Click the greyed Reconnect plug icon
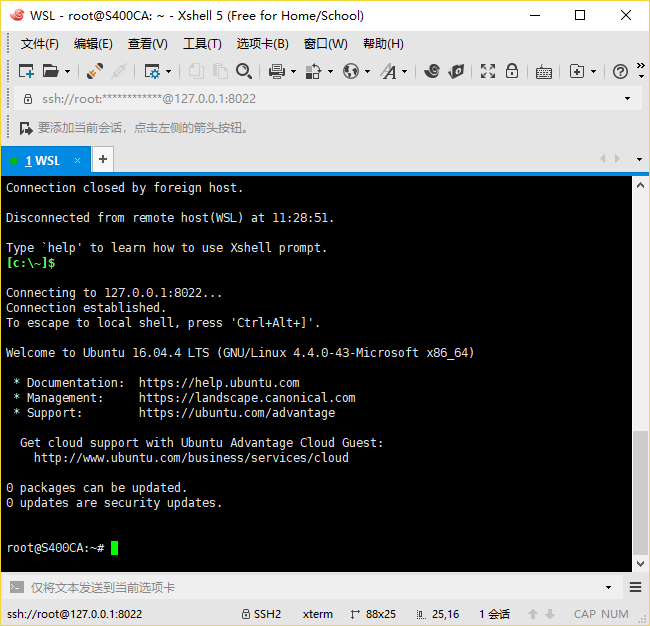This screenshot has width=650, height=626. (x=119, y=71)
